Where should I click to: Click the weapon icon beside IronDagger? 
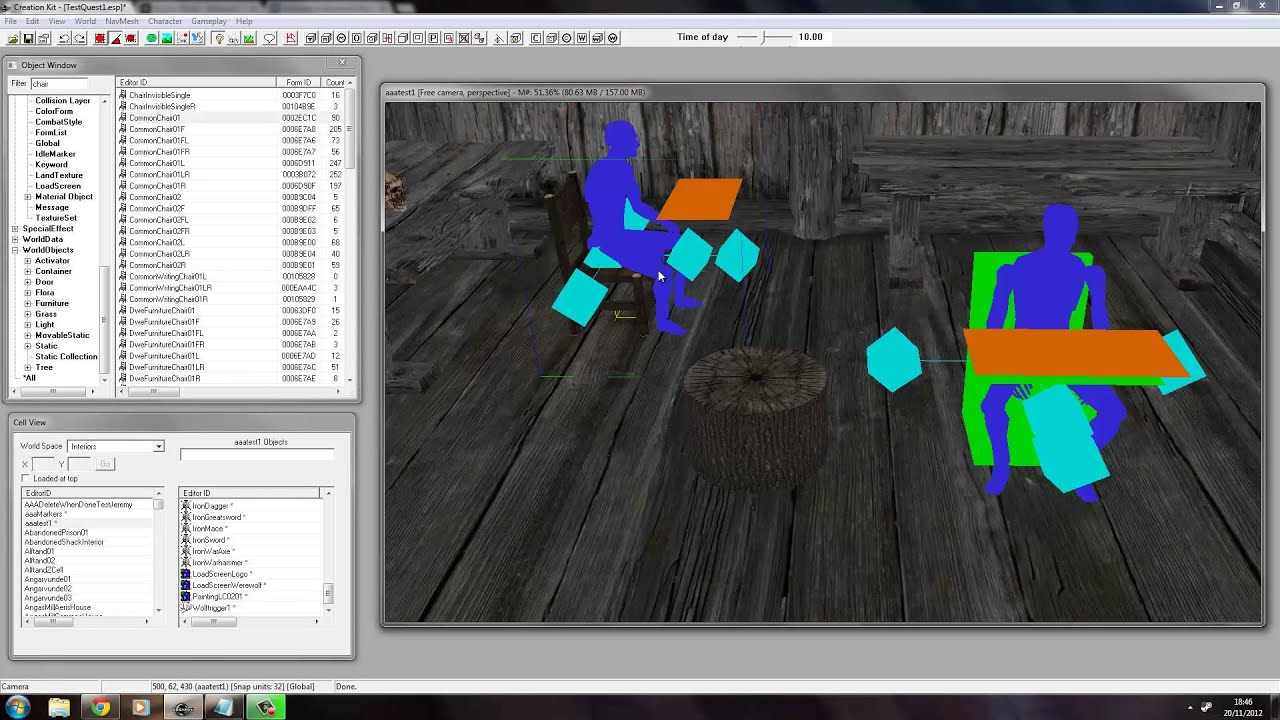[x=185, y=506]
